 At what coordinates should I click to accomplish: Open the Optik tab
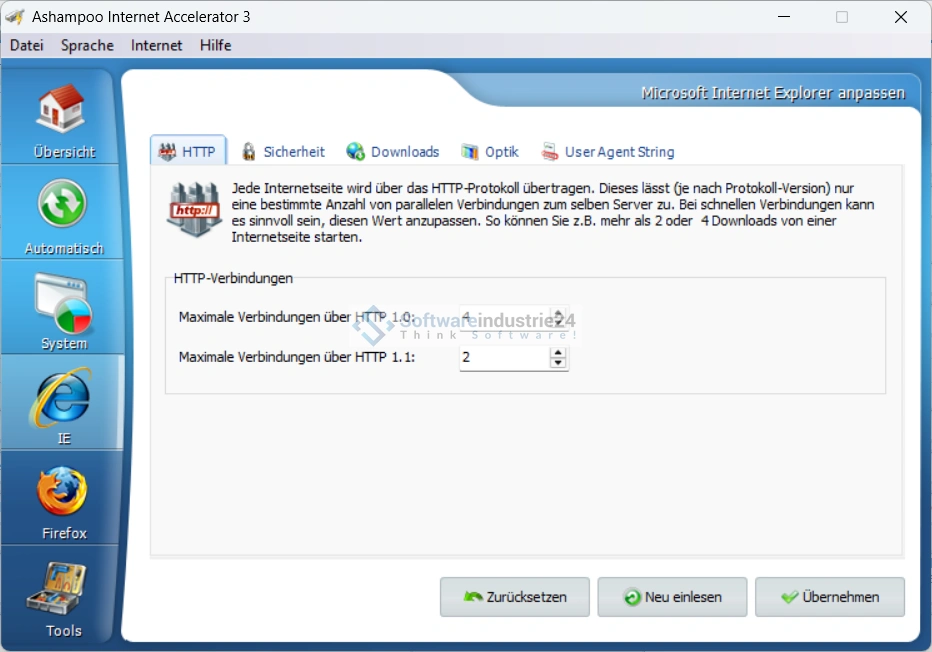[490, 152]
